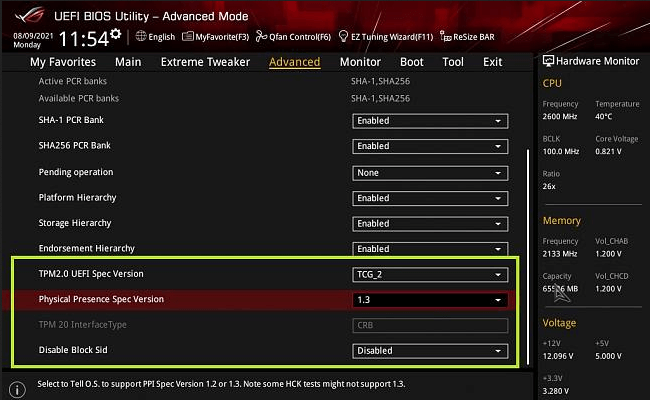
Task: Open the TPM2.0 UEFI Spec Version dropdown
Action: [x=430, y=274]
